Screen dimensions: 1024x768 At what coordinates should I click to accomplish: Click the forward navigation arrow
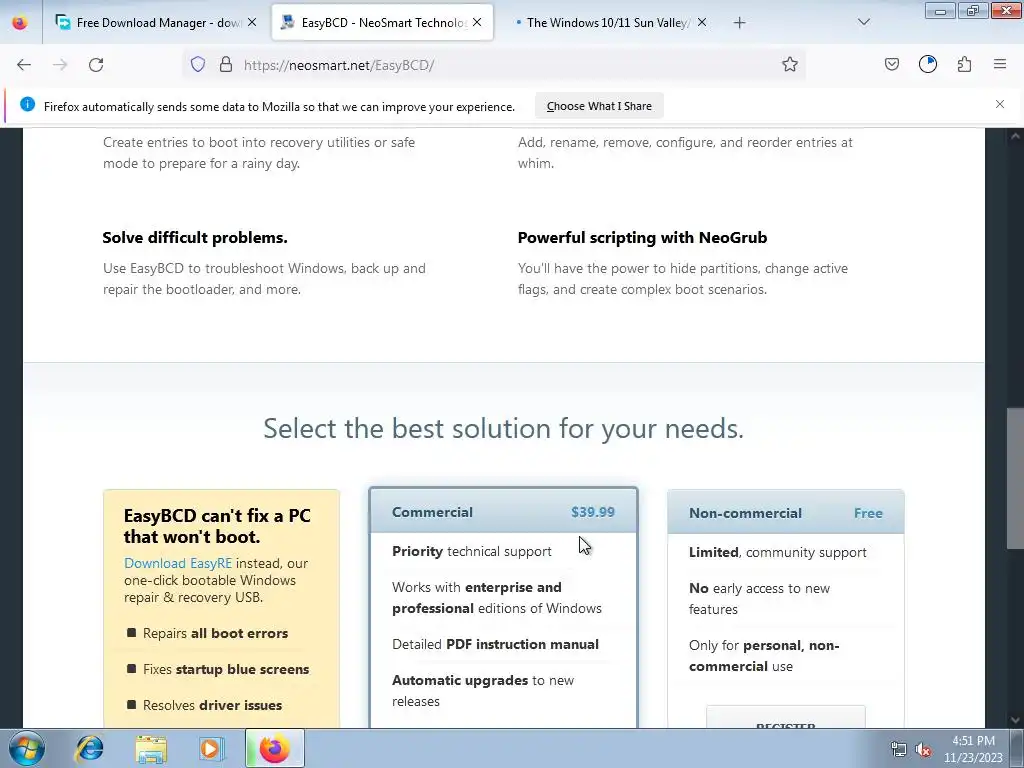tap(60, 65)
